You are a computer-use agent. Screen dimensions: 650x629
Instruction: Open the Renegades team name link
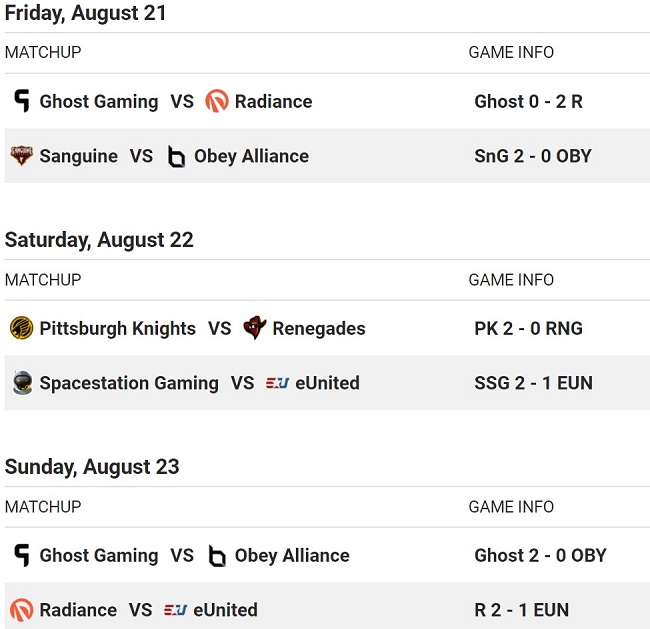pos(319,328)
